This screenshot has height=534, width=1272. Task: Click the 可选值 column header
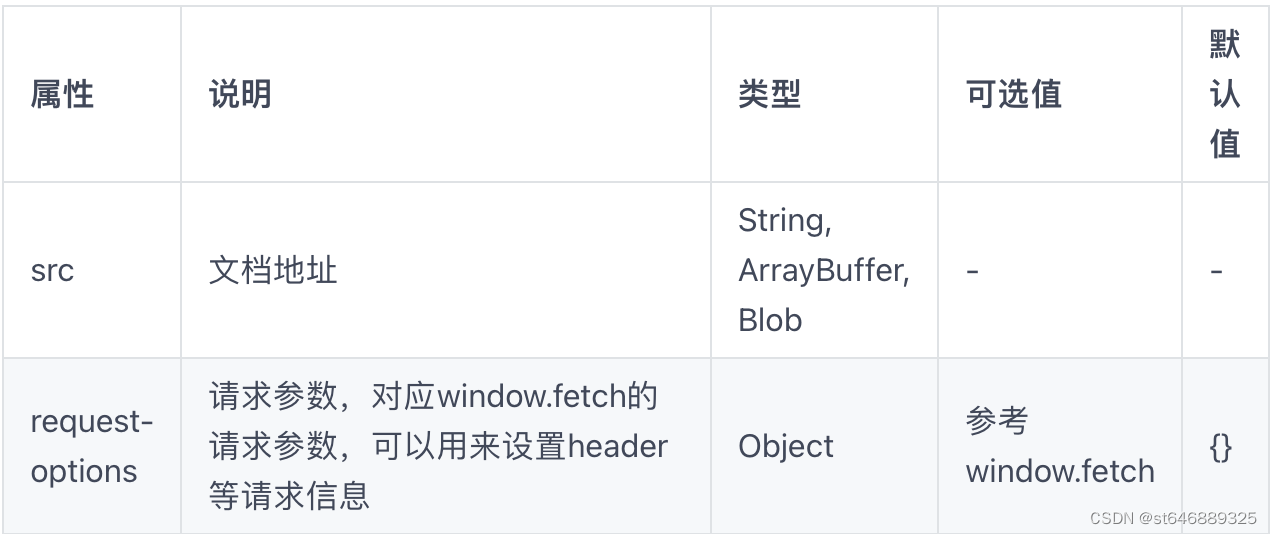coord(1013,94)
